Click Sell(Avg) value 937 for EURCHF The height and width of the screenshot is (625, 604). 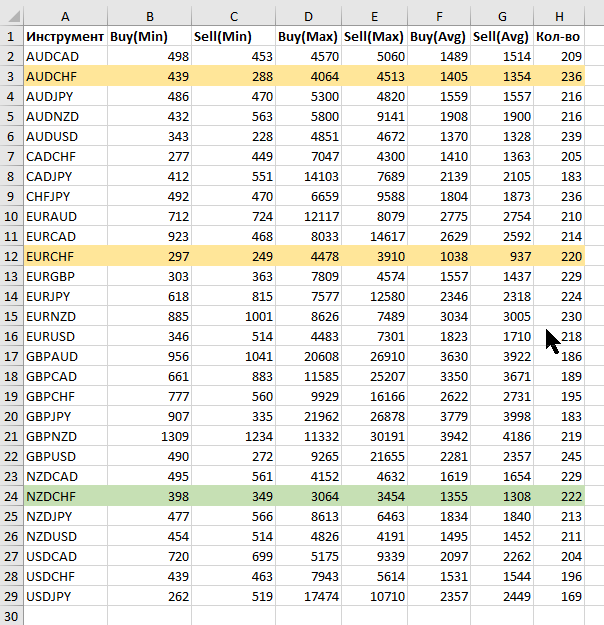(502, 256)
